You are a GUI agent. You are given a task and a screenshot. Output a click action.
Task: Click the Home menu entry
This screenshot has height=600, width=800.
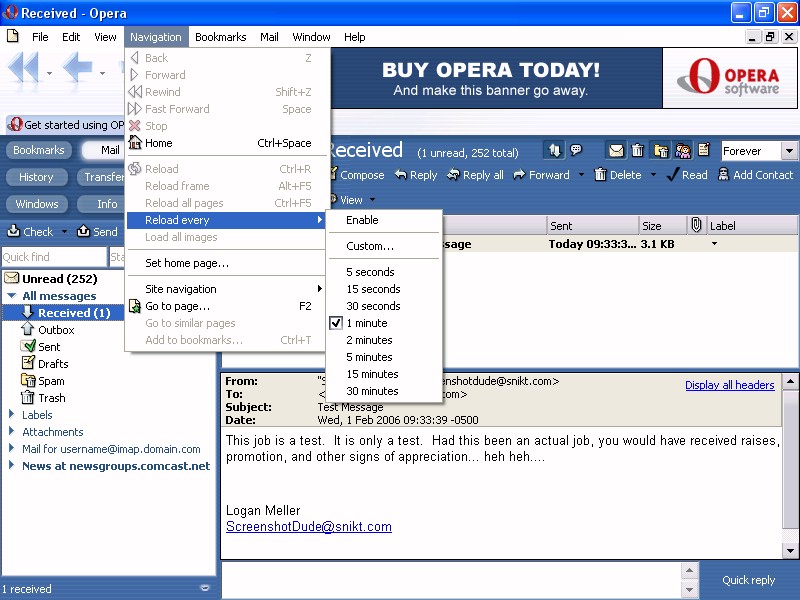pos(226,143)
